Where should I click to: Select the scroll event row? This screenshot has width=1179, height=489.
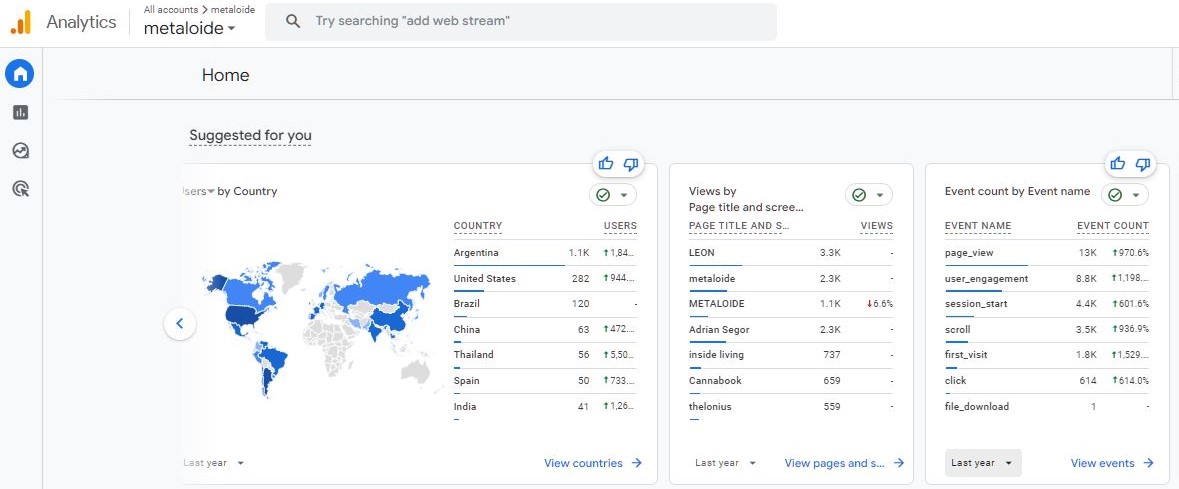(1047, 330)
